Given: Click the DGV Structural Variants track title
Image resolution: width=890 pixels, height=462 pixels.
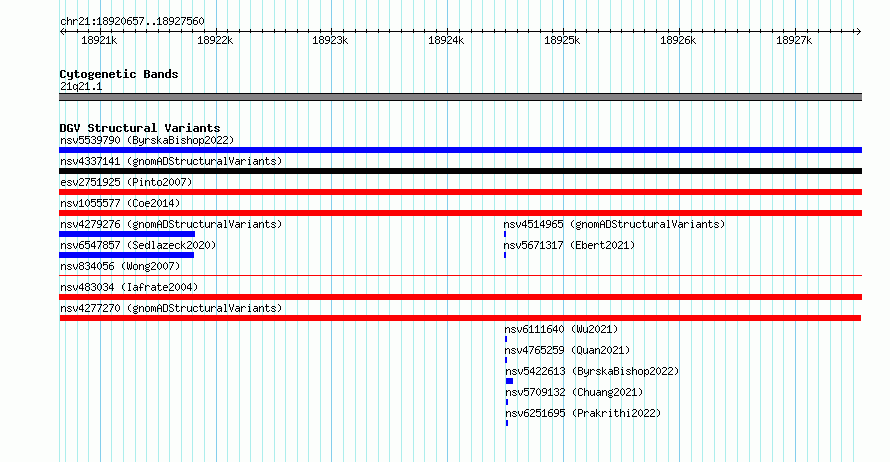Looking at the screenshot, I should [140, 128].
